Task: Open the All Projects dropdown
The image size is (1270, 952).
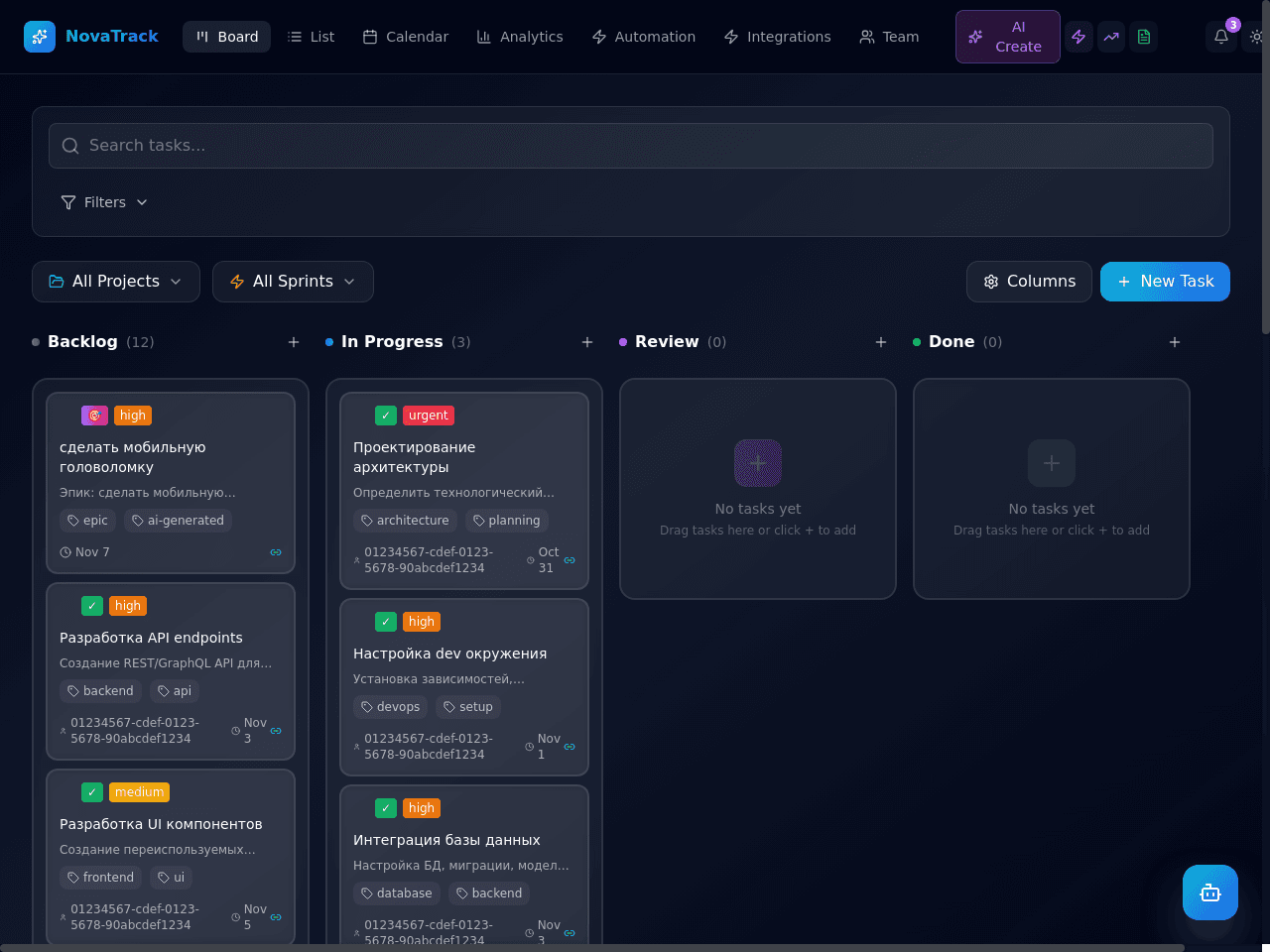Action: pyautogui.click(x=116, y=282)
